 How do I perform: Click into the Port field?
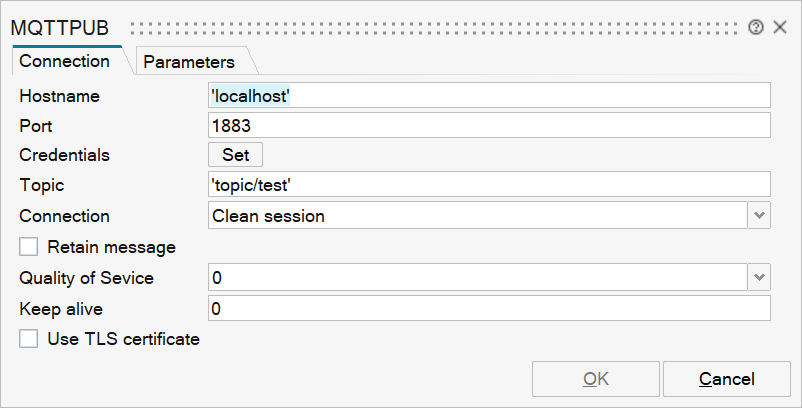tap(488, 125)
